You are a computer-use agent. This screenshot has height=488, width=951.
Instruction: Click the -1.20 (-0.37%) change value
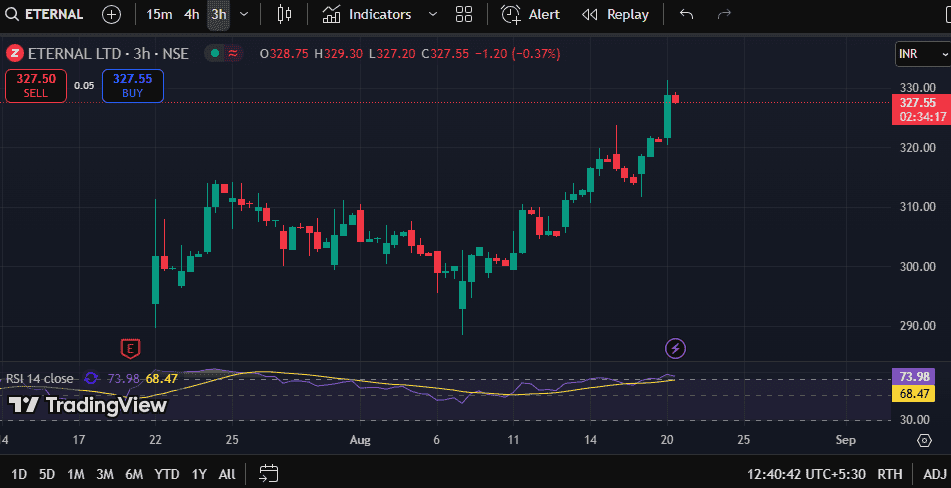[x=517, y=54]
